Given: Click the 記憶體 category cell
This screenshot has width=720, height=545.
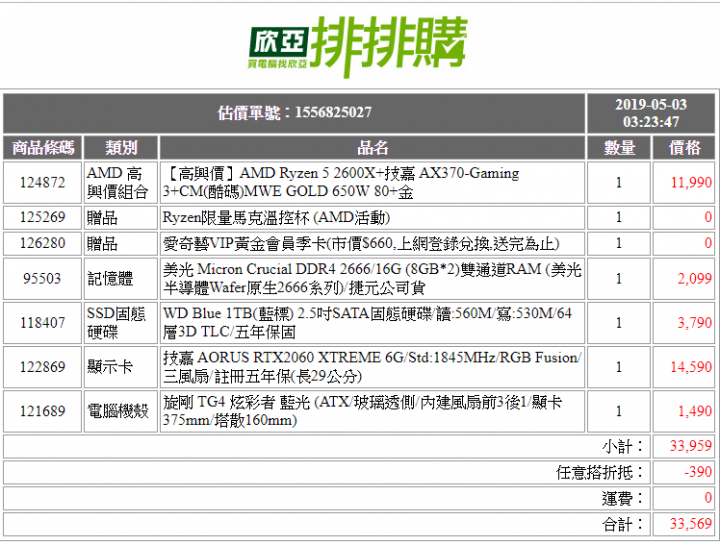Looking at the screenshot, I should point(121,279).
